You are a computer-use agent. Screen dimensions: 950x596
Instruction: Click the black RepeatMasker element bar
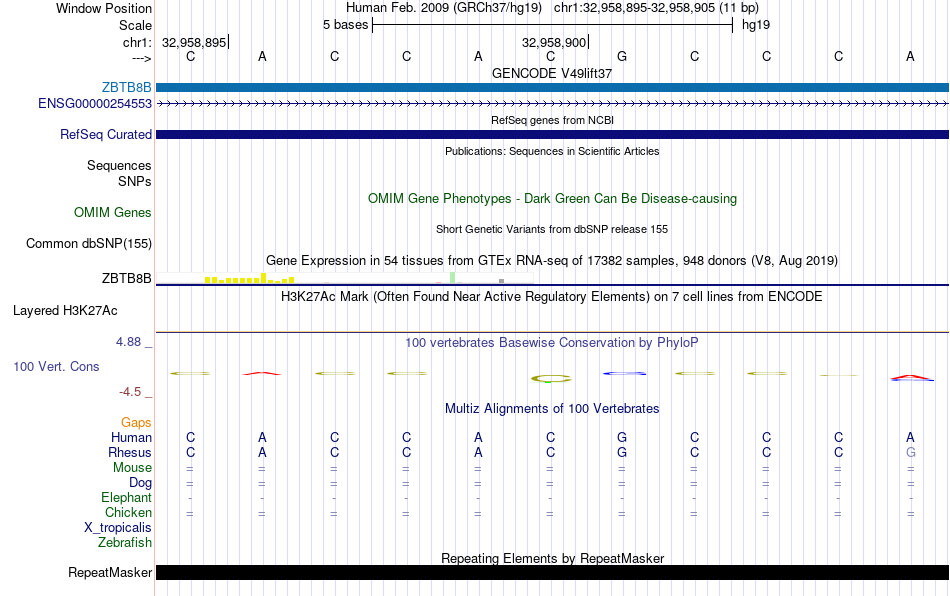[552, 572]
